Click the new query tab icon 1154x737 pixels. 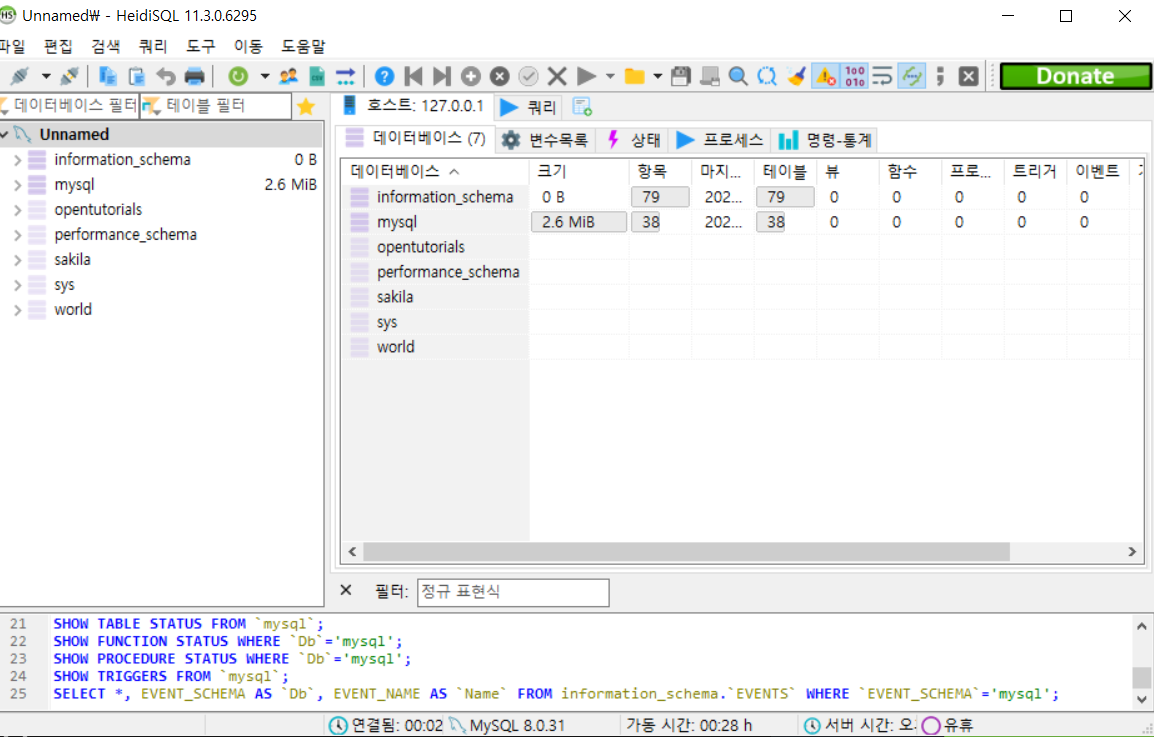point(582,107)
